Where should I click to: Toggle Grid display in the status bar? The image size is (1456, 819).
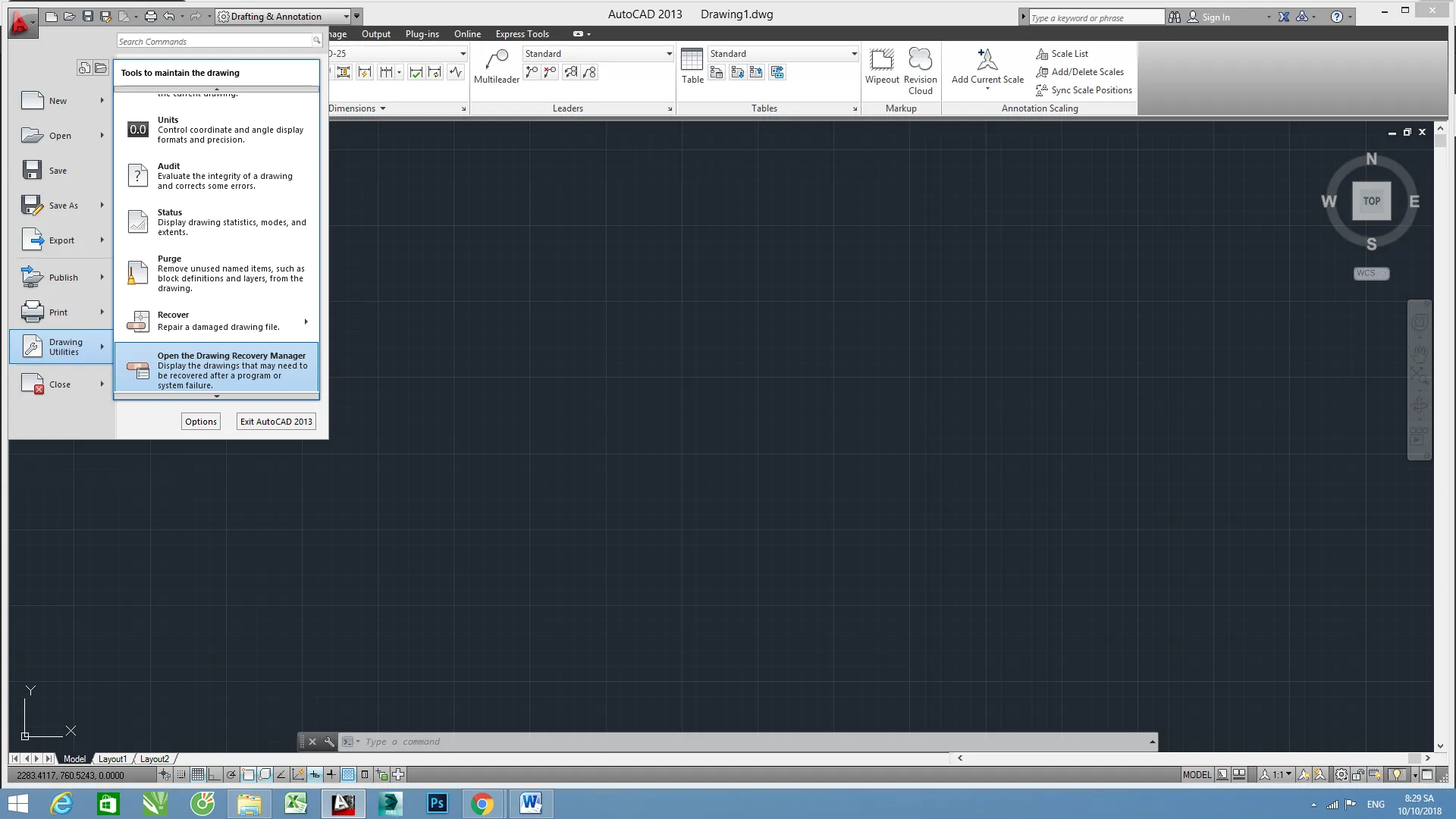pyautogui.click(x=197, y=774)
